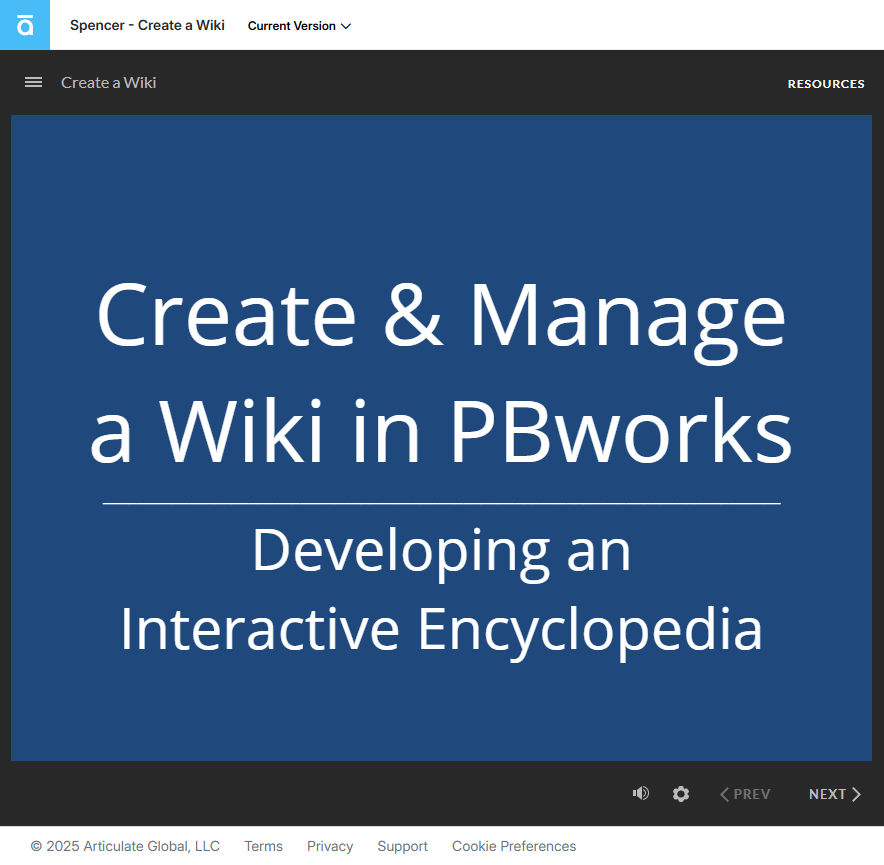This screenshot has width=884, height=865.
Task: Open player settings gear icon
Action: (680, 794)
